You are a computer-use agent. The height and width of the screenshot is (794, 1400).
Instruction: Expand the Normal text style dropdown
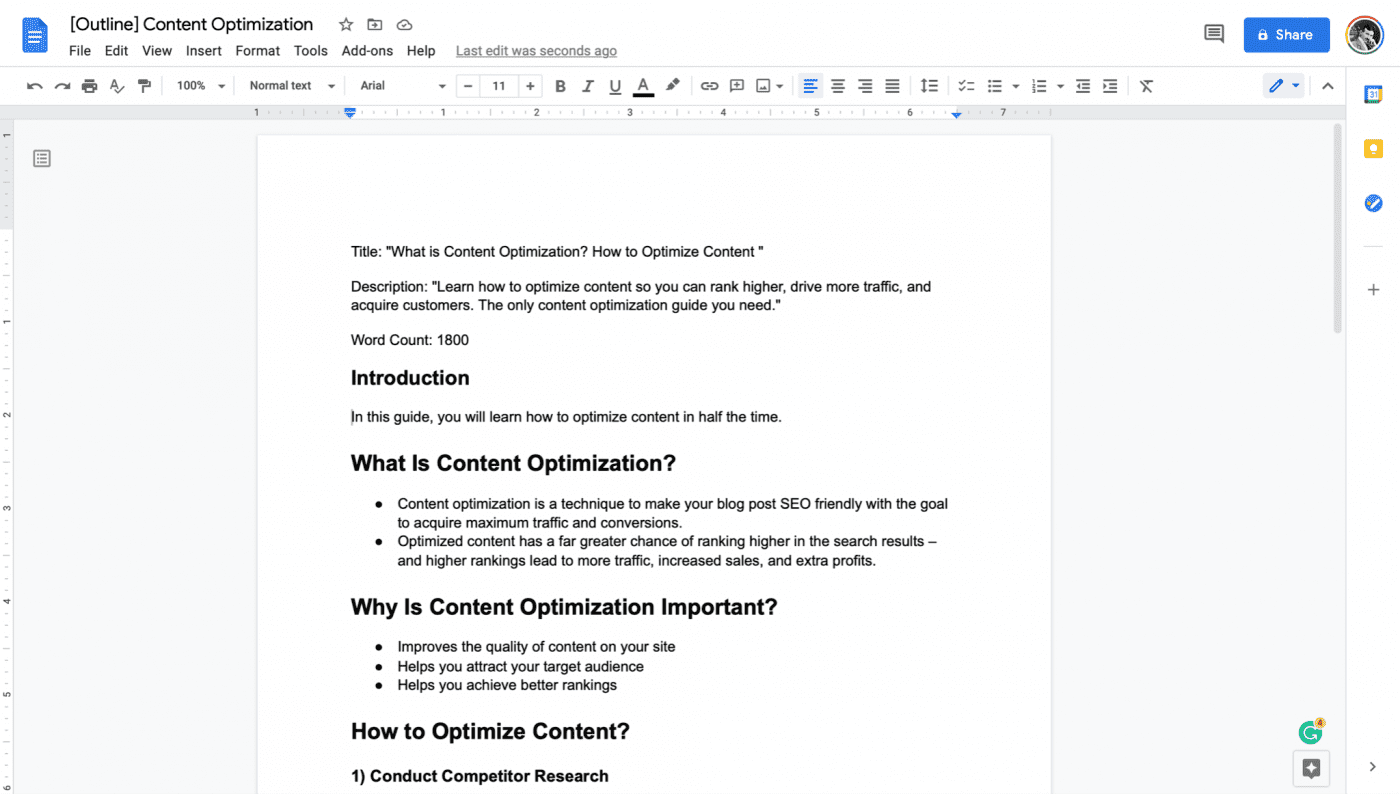(x=292, y=86)
